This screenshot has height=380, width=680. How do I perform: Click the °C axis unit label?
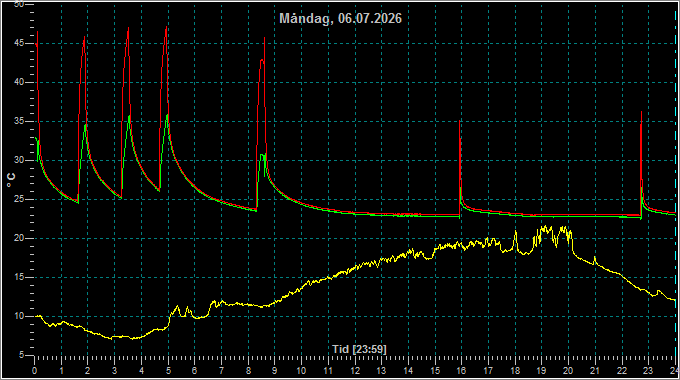click(11, 180)
